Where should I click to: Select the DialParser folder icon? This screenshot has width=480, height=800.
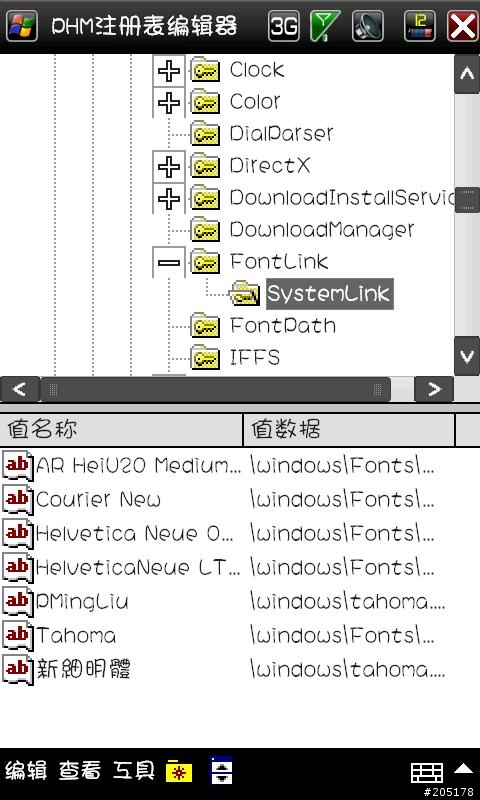point(205,134)
